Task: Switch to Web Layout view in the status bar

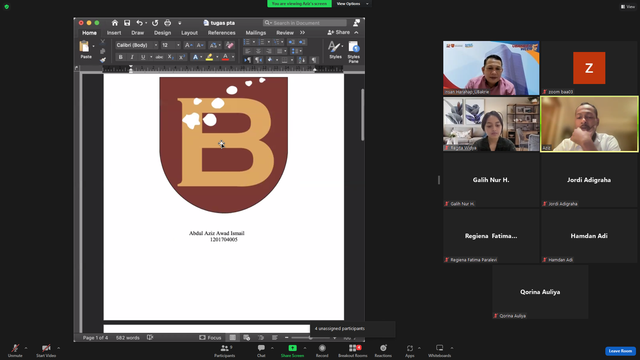Action: click(247, 338)
